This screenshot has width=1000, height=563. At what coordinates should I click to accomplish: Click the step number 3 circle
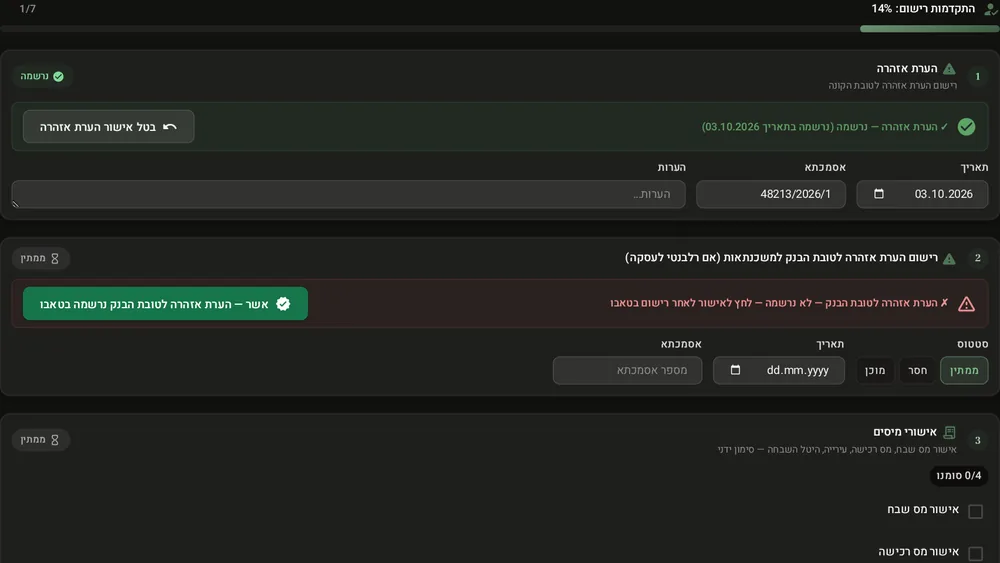click(x=978, y=440)
